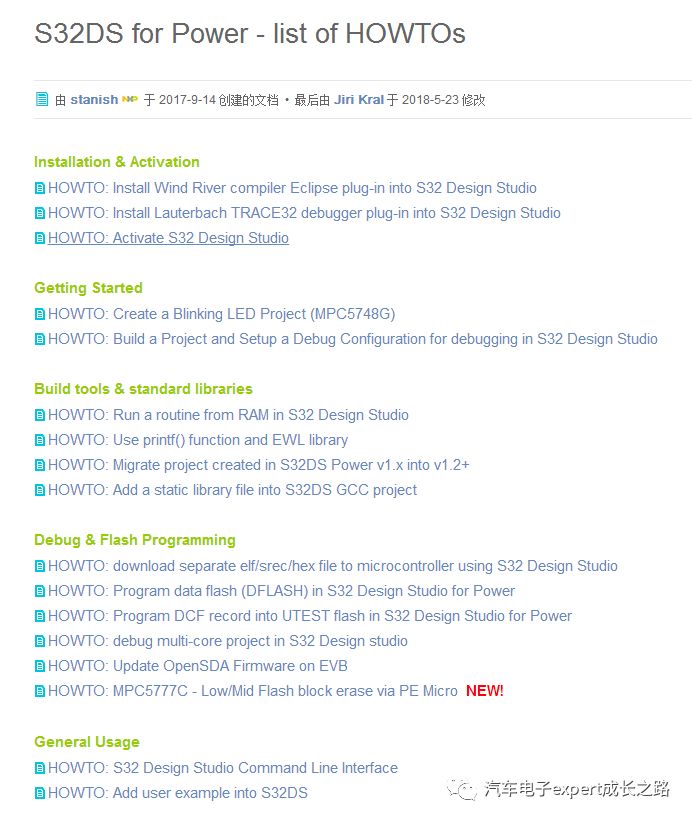The width and height of the screenshot is (692, 821).
Task: Open Program DCF record into UTEST HOWTO
Action: [x=310, y=616]
